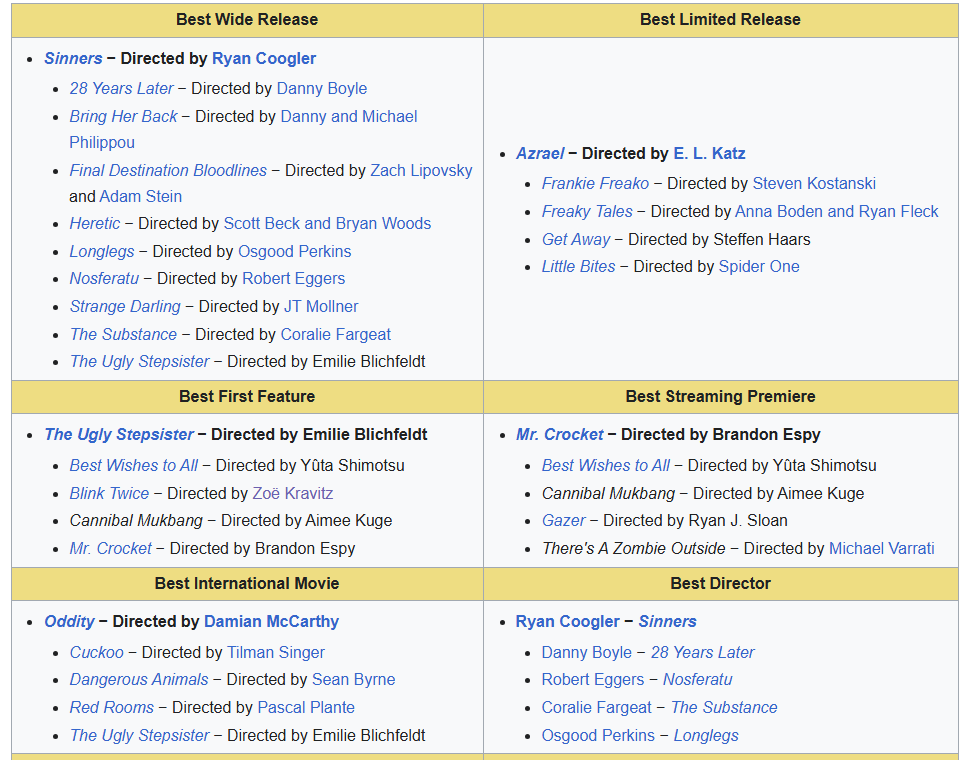Viewport: 971px width, 760px height.
Task: Open Nosferatu link in Best Wide Release
Action: (x=104, y=279)
